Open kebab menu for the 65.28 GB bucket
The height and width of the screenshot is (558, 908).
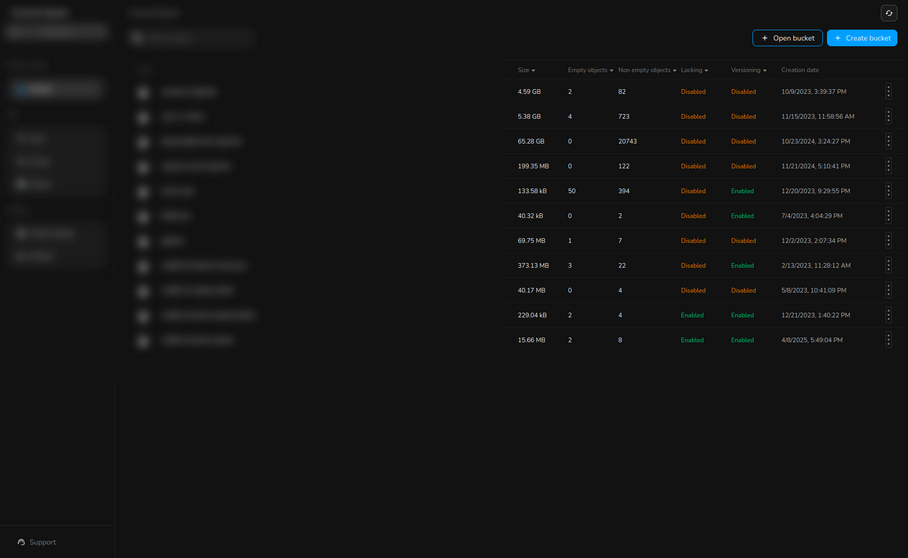pyautogui.click(x=888, y=141)
